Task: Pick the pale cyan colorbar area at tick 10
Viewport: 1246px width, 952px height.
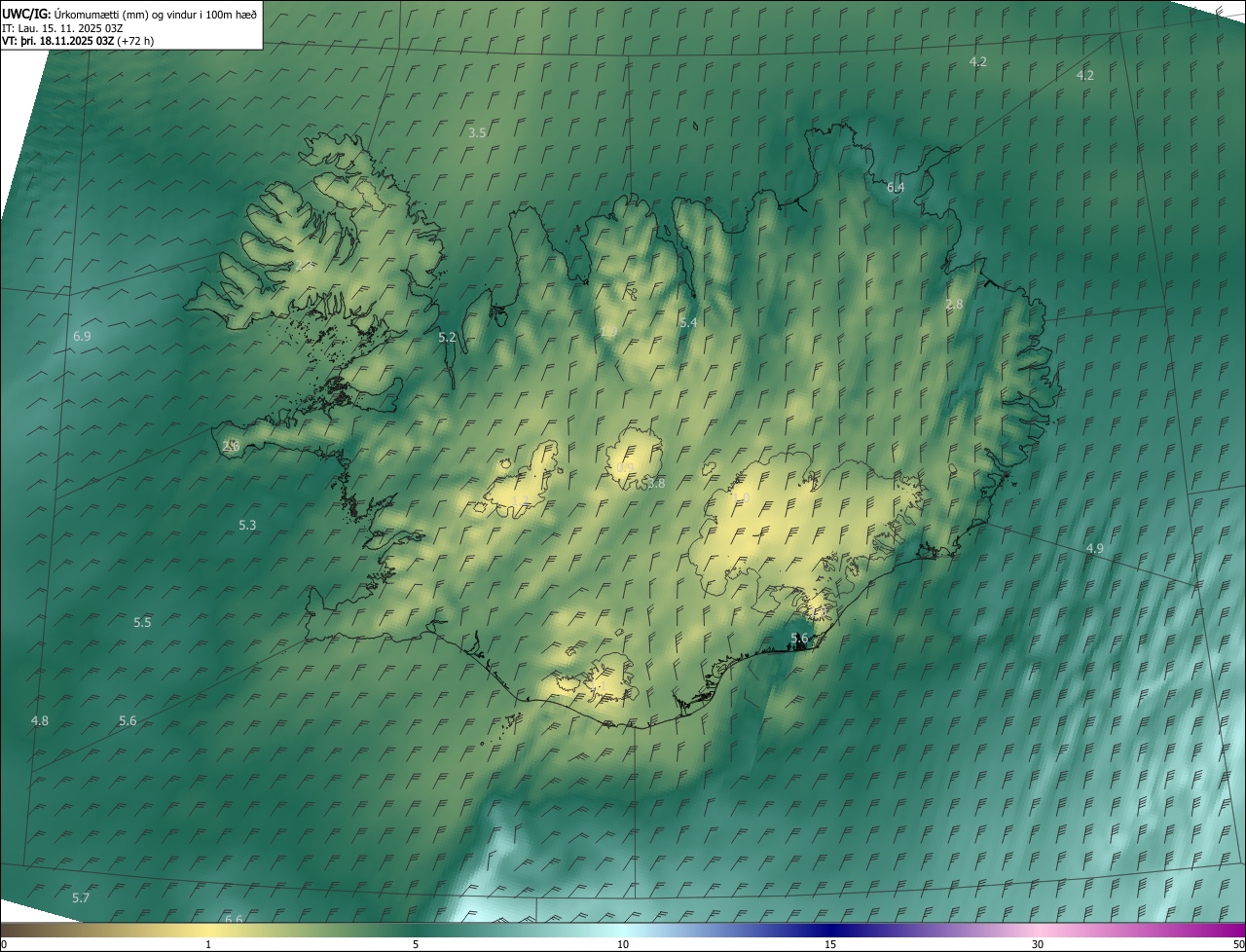Action: [x=623, y=930]
